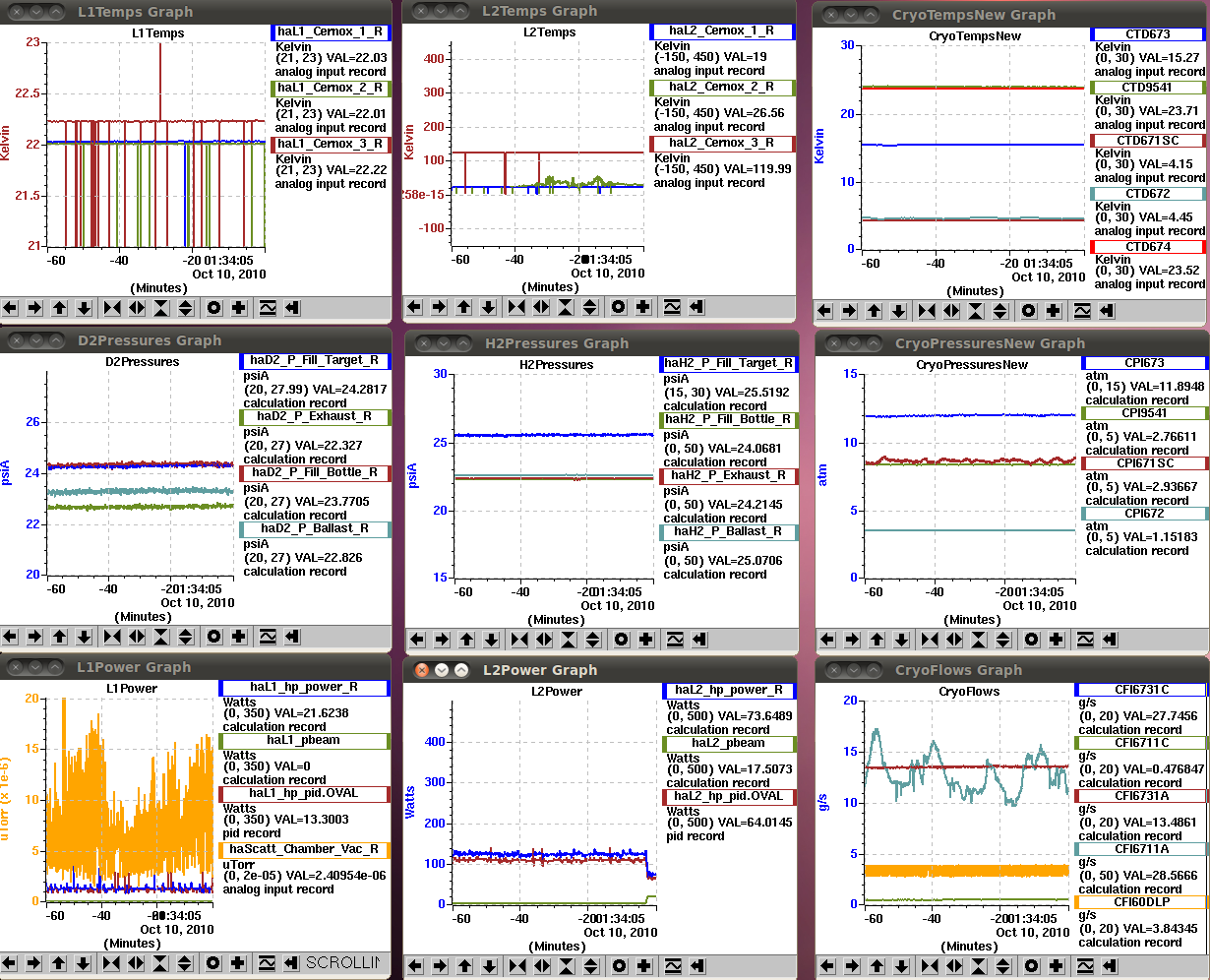Click inside the L1Temps plot area
Screen dimensions: 1210x980
(x=156, y=143)
